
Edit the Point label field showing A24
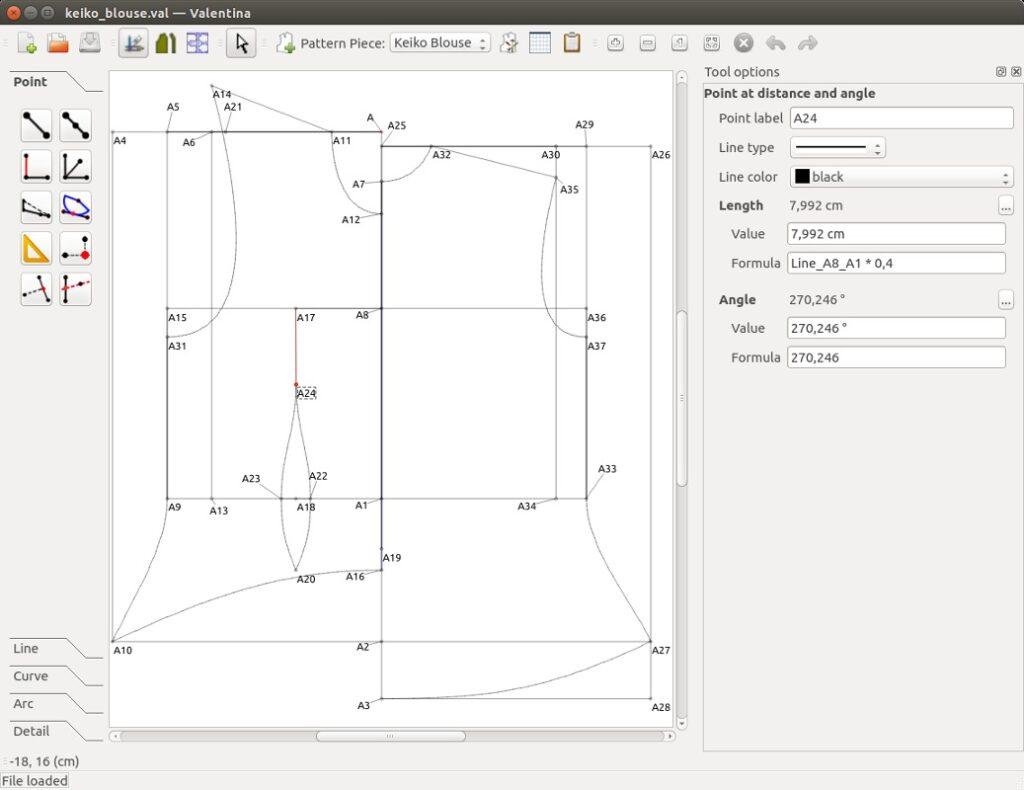900,118
